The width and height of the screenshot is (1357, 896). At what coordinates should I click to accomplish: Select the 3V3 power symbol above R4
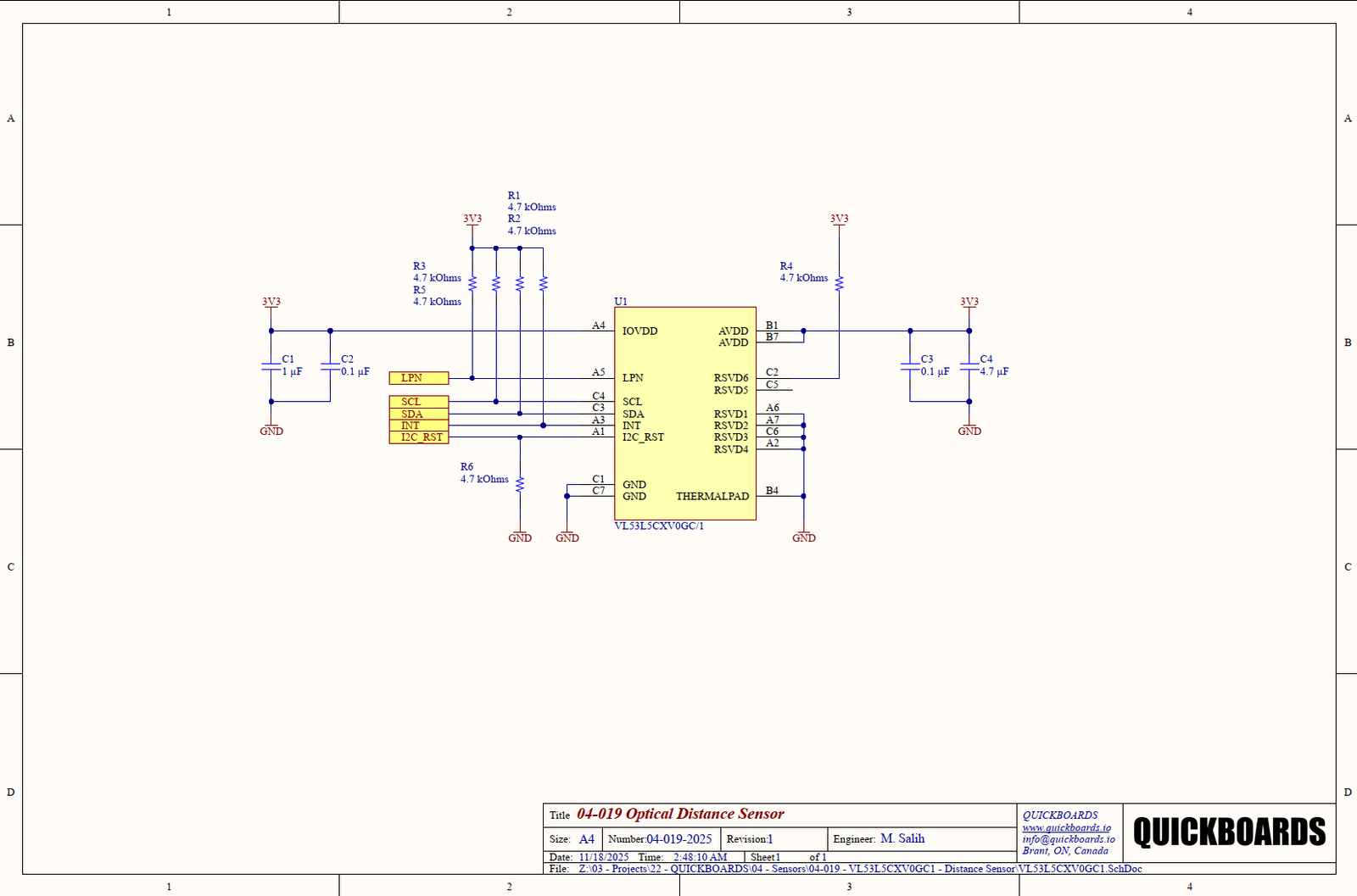839,220
